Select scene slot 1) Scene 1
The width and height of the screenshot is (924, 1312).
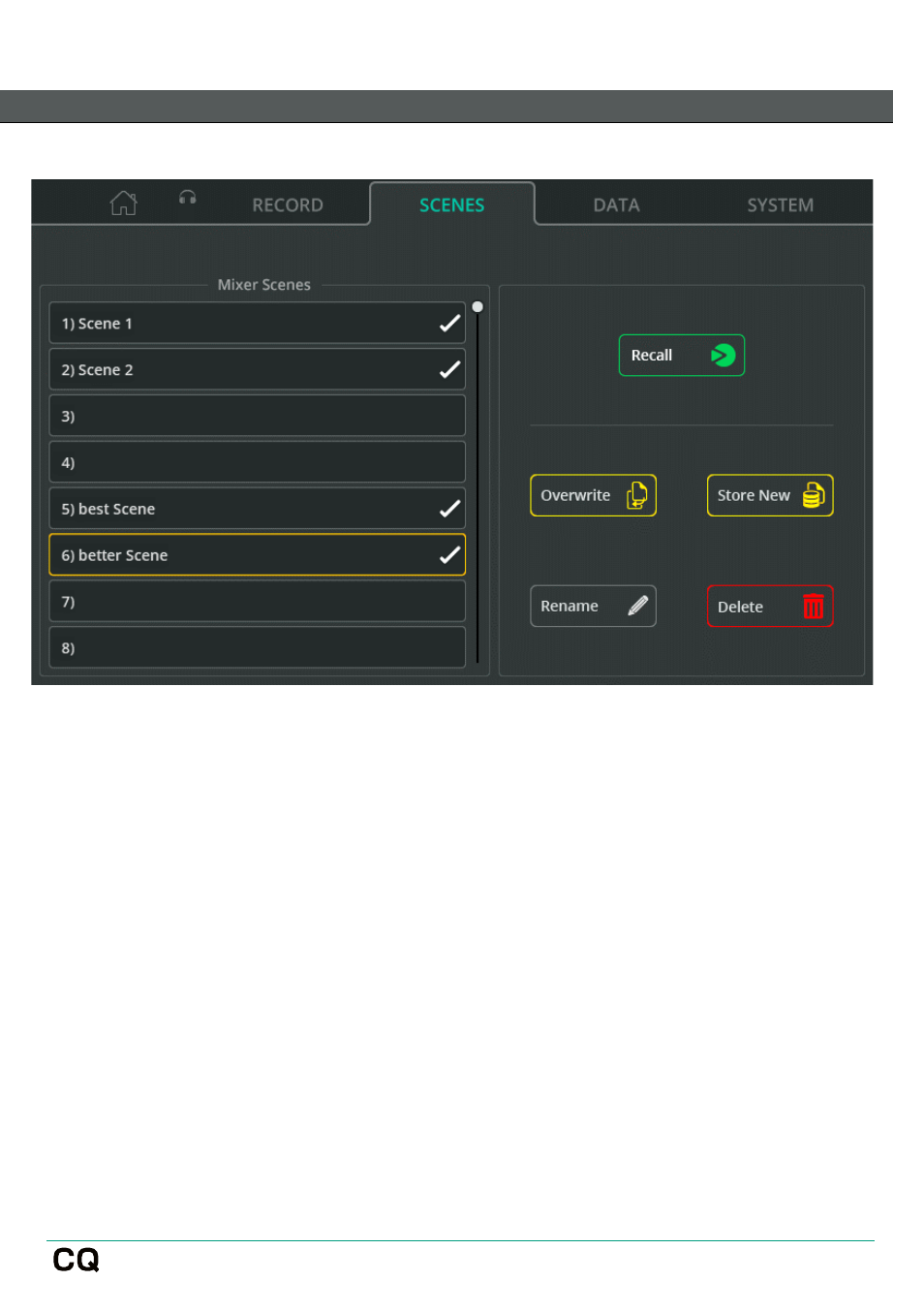(257, 323)
